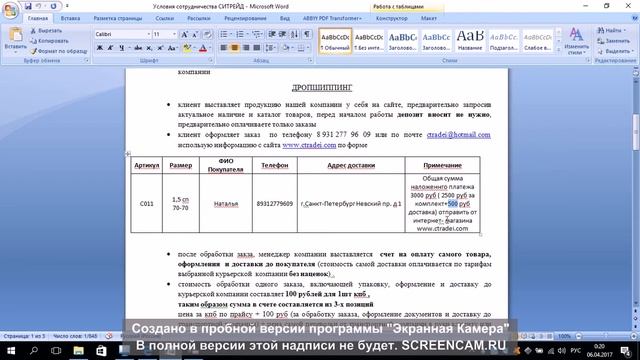This screenshot has height=360, width=640.
Task: Select the Название style
Action: [x=470, y=41]
